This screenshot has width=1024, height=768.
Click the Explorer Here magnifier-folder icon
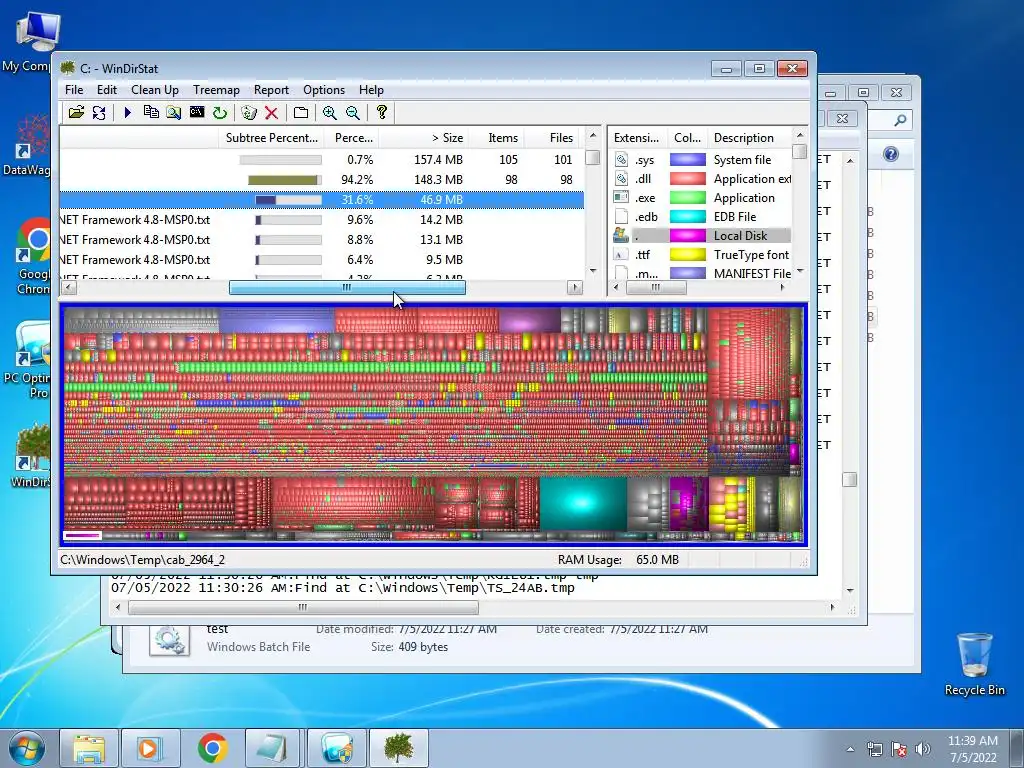(x=174, y=112)
